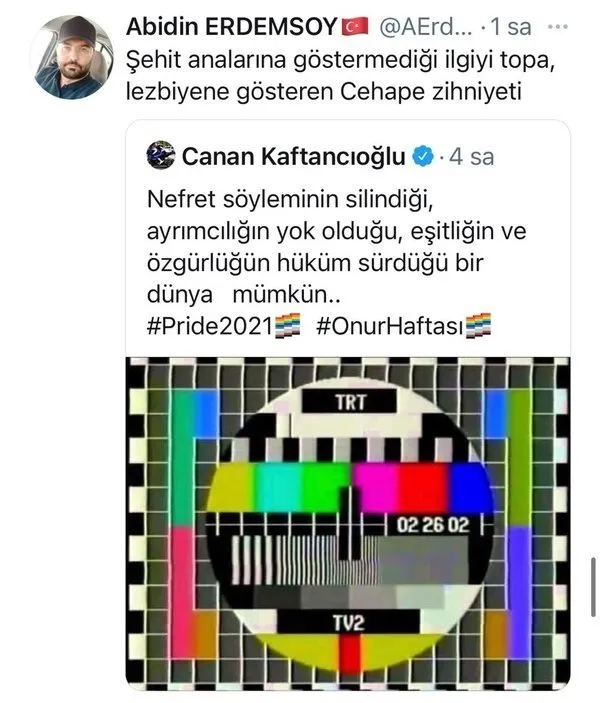
Task: Tap the blue verified badge
Action: pyautogui.click(x=423, y=156)
